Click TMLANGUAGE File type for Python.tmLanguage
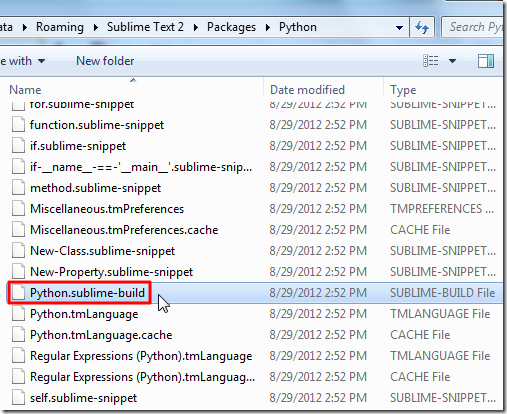 pos(440,314)
